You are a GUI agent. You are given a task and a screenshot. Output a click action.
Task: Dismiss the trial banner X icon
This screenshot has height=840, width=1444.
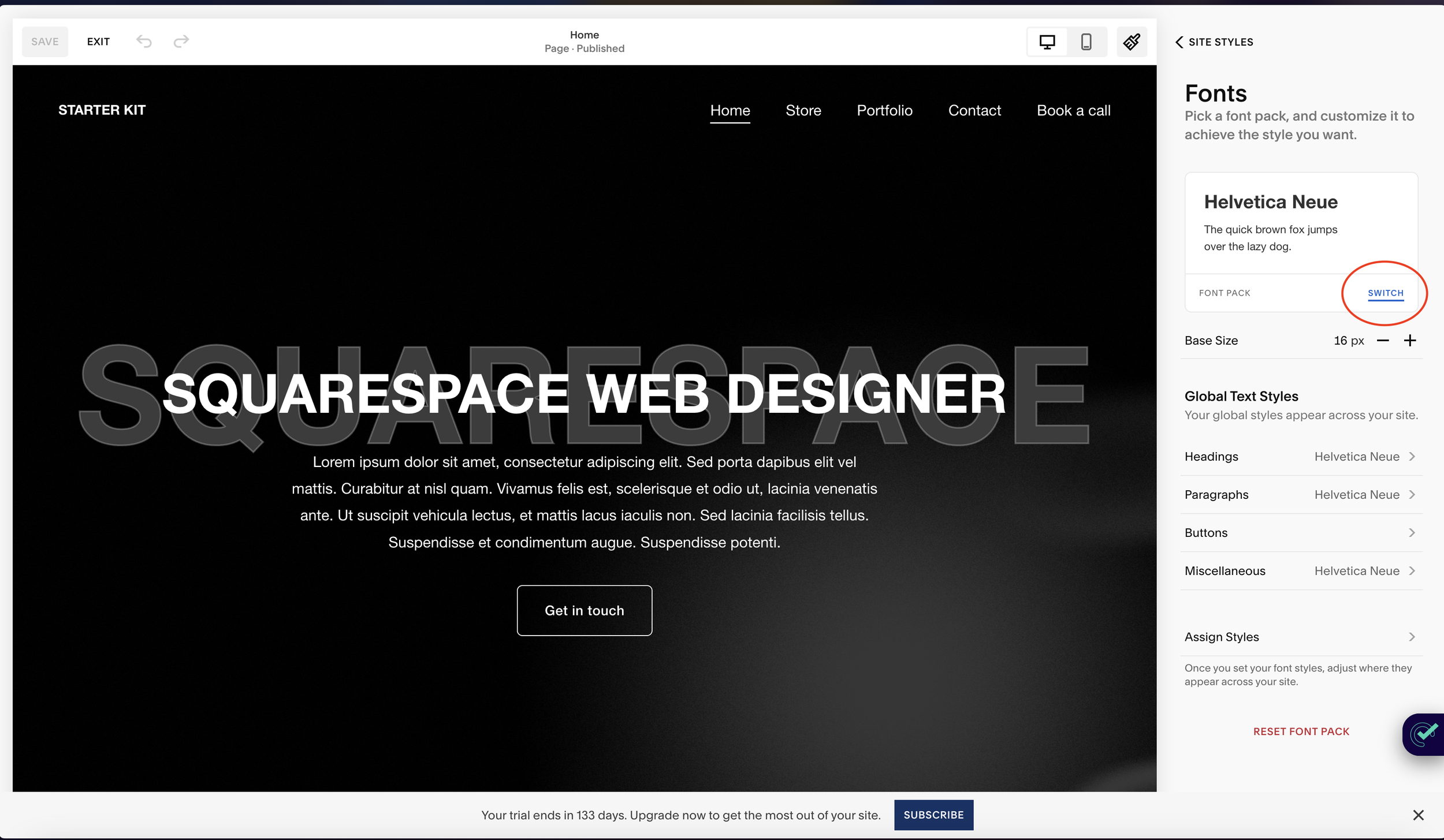pyautogui.click(x=1418, y=815)
